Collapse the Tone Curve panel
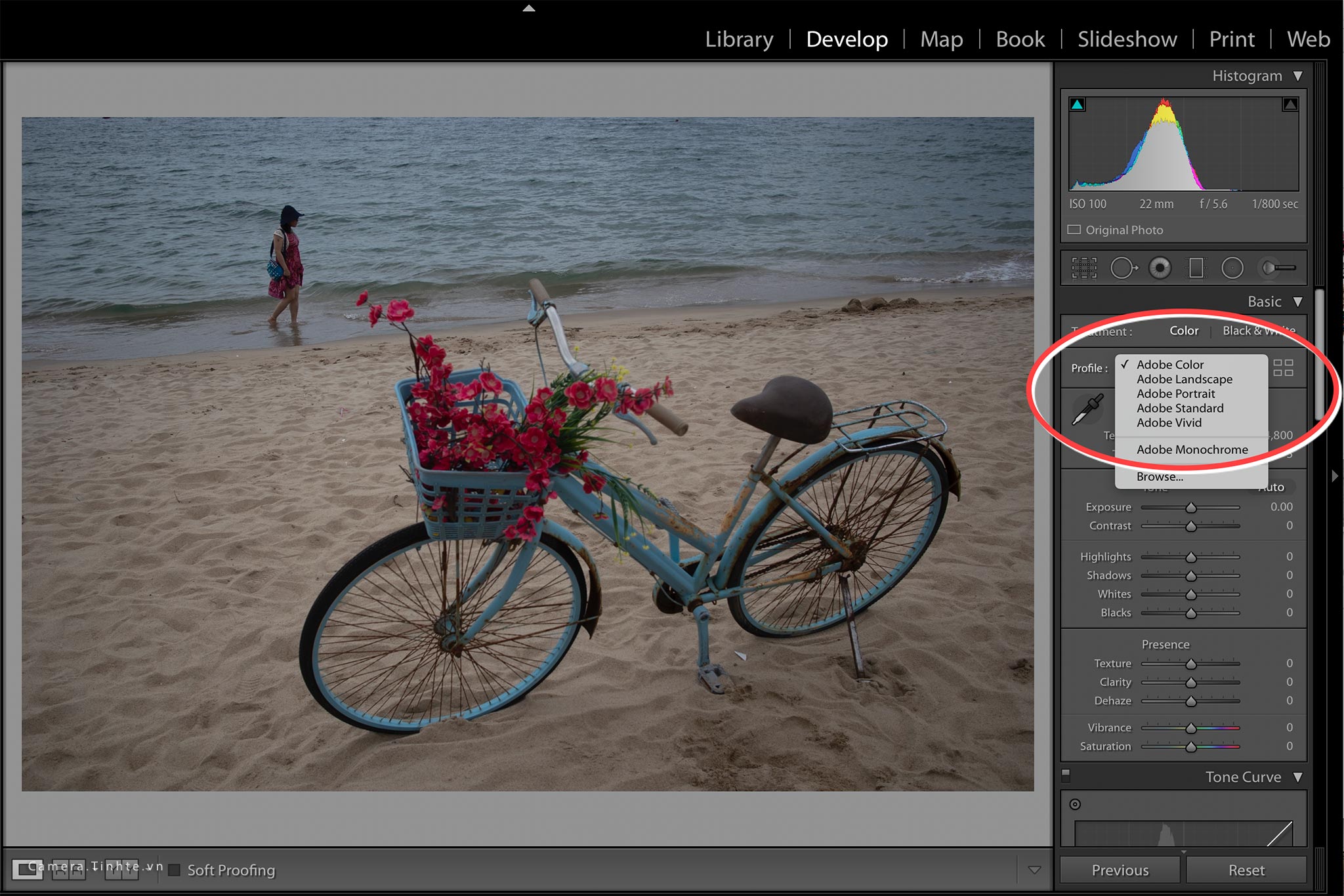 click(x=1297, y=777)
